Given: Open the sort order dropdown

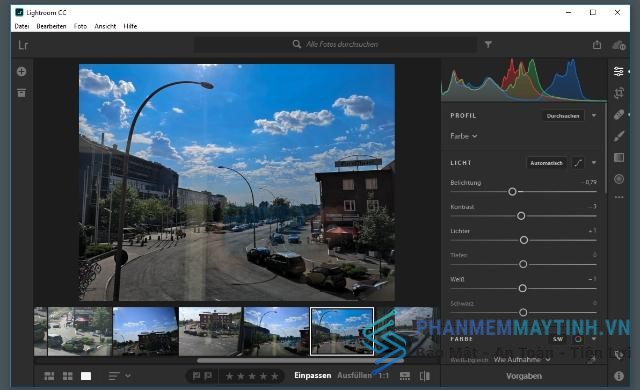Looking at the screenshot, I should pyautogui.click(x=120, y=376).
